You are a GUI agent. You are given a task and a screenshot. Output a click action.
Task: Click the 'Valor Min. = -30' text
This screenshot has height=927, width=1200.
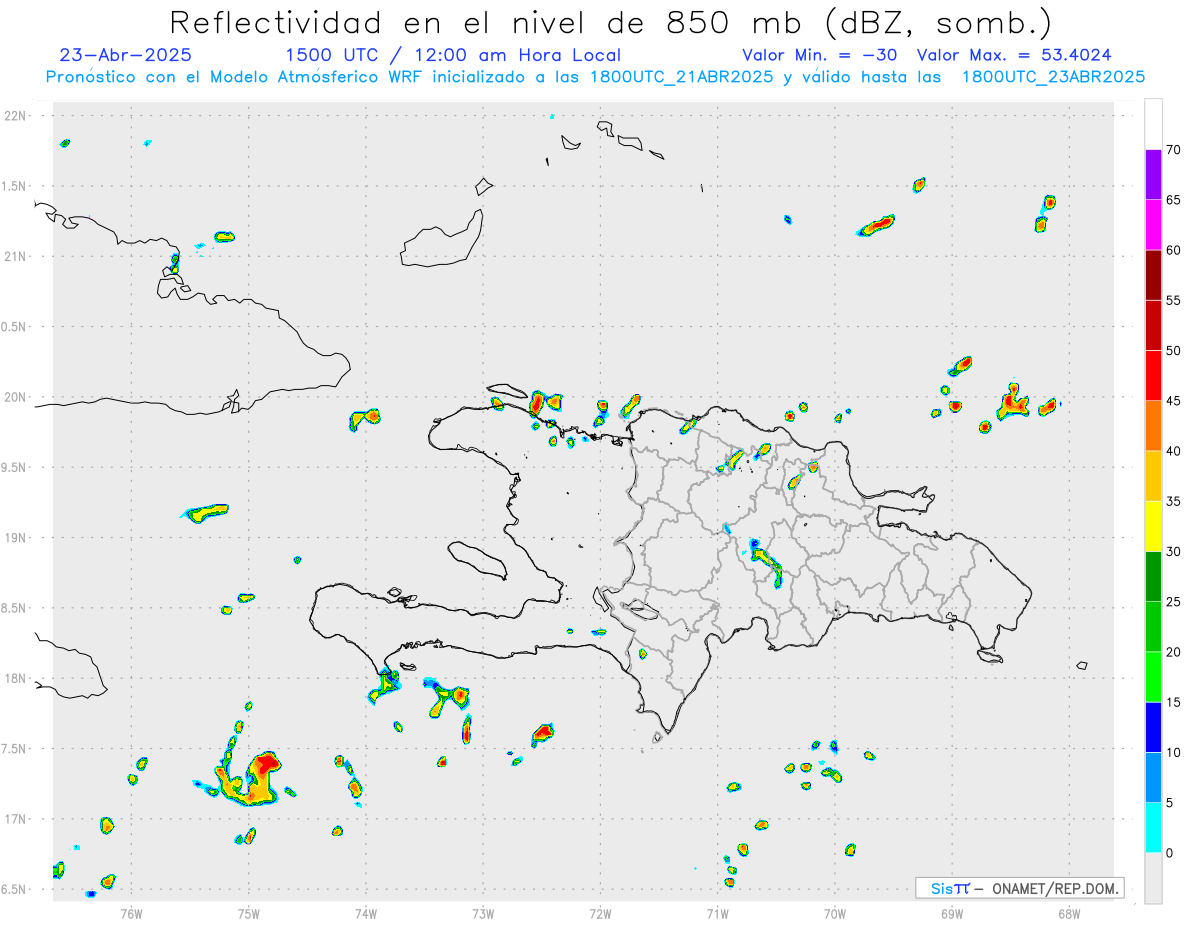tap(820, 55)
